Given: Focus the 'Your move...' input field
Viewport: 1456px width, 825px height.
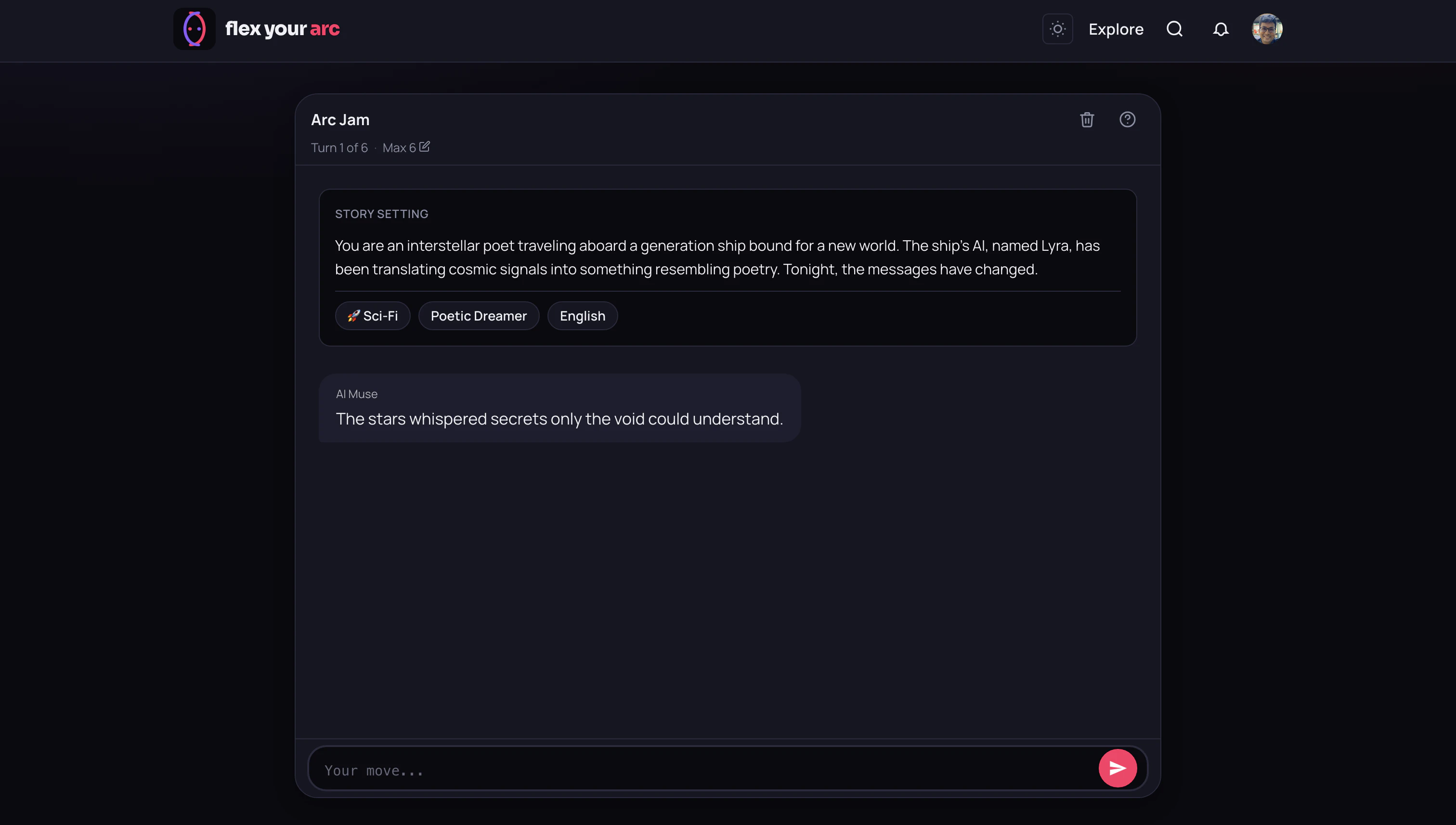Looking at the screenshot, I should click(703, 770).
